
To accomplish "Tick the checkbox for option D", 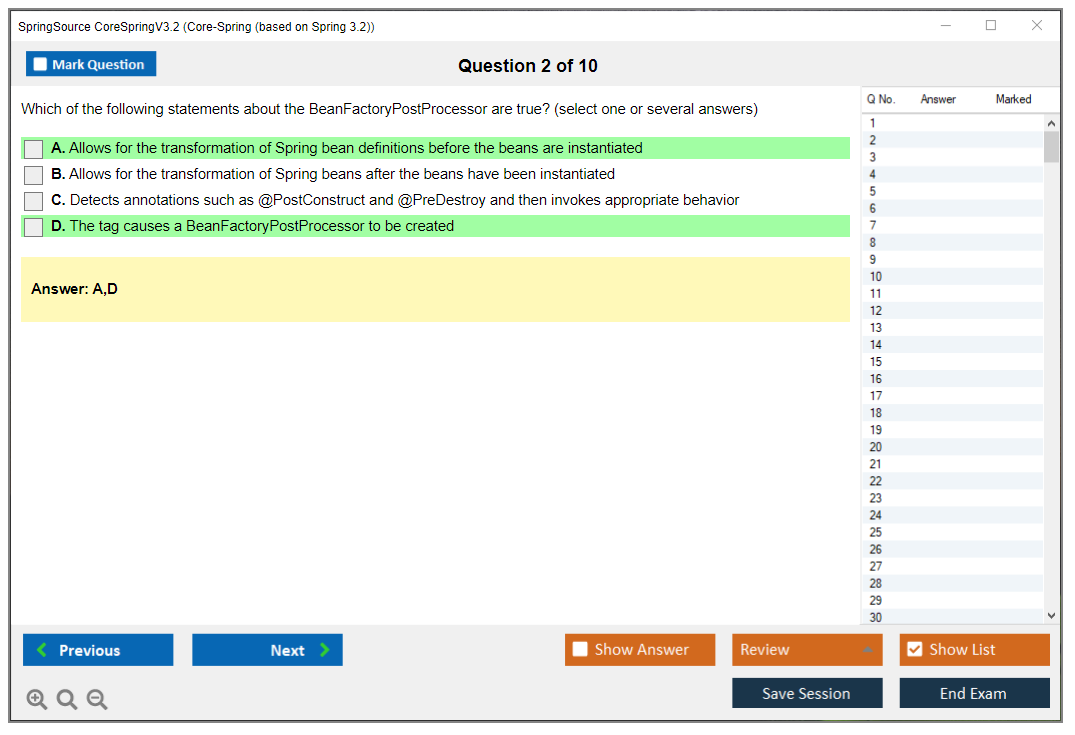I will tap(34, 227).
